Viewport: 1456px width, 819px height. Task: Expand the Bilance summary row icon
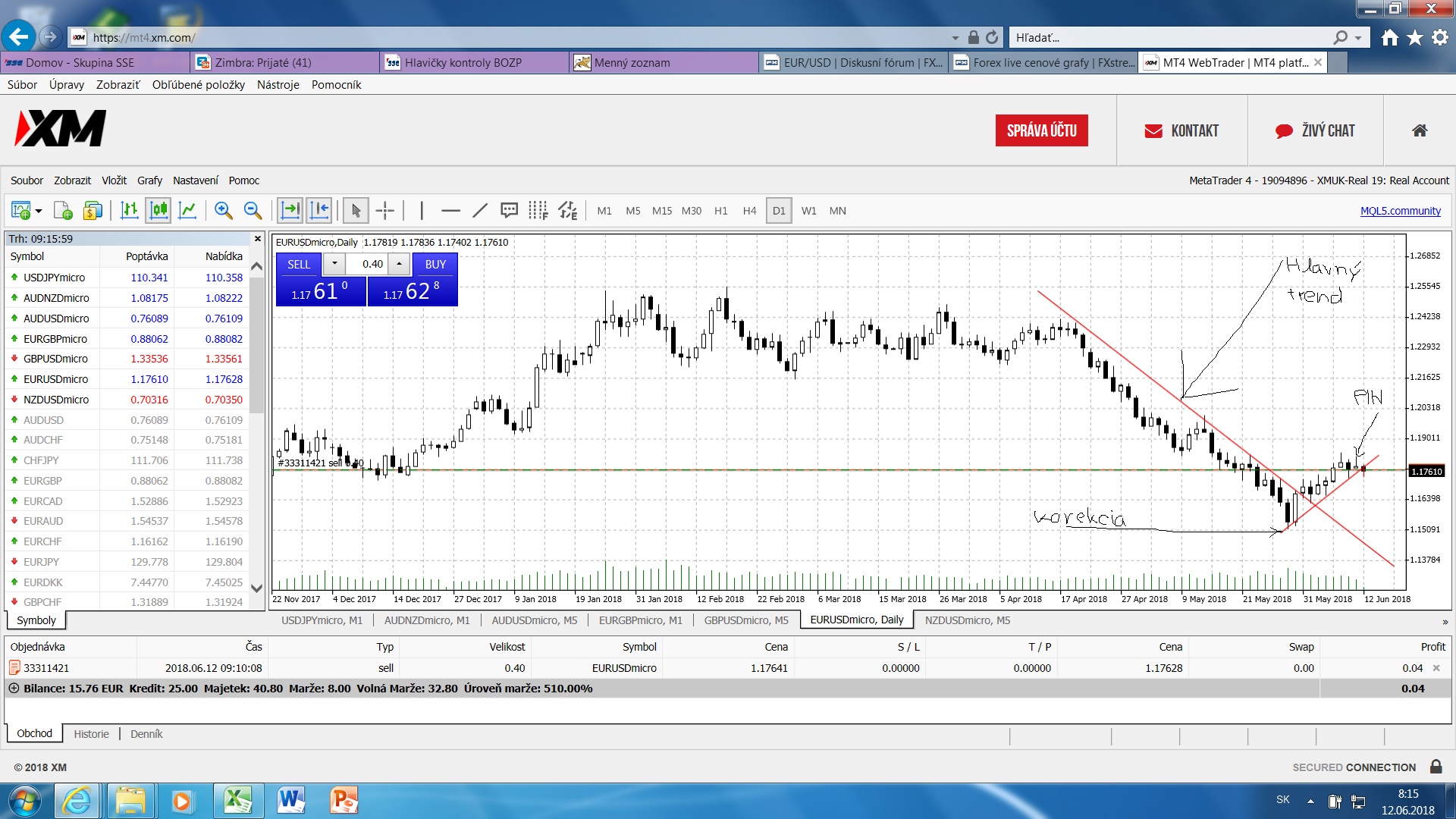coord(14,689)
